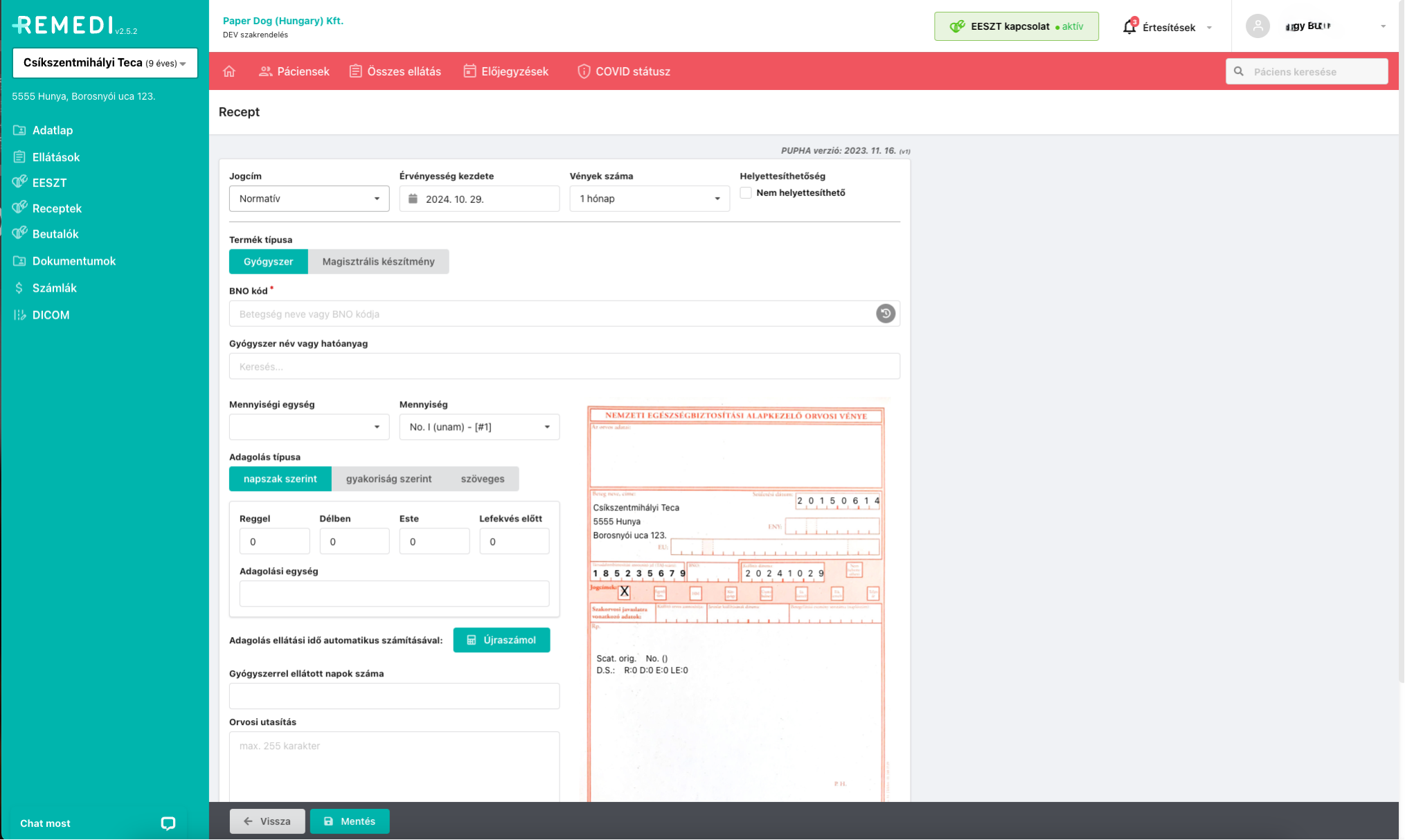Open the Jogcím dropdown
Viewport: 1405px width, 840px height.
pyautogui.click(x=309, y=199)
